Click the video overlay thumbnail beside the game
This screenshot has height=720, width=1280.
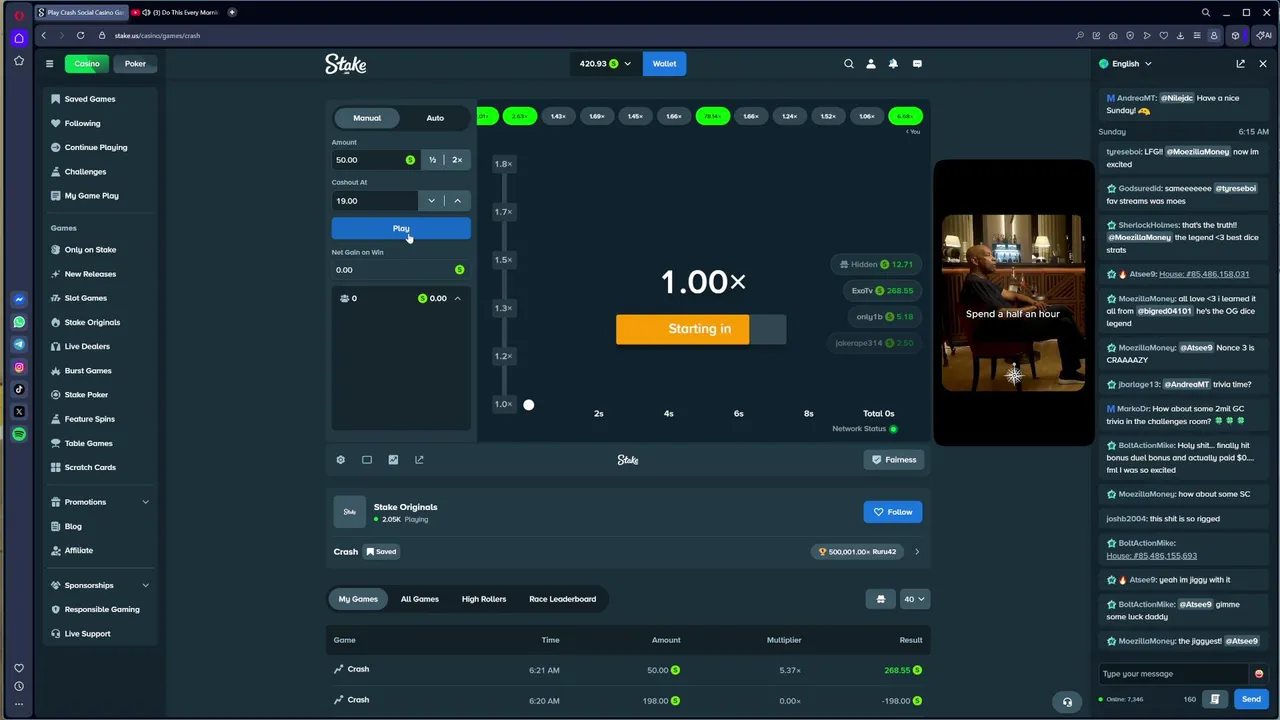(1012, 302)
